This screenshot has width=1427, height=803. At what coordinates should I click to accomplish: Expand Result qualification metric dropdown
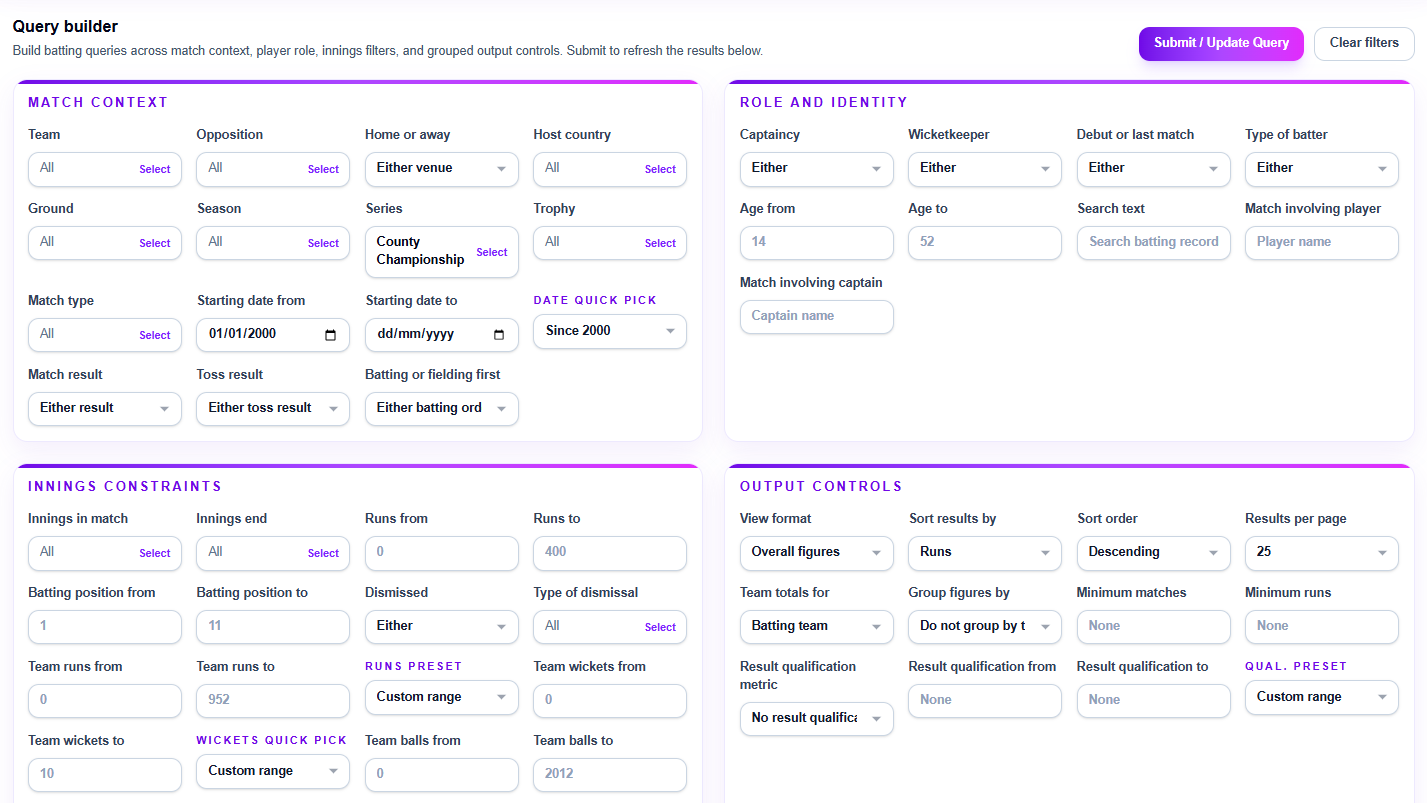[x=817, y=719]
